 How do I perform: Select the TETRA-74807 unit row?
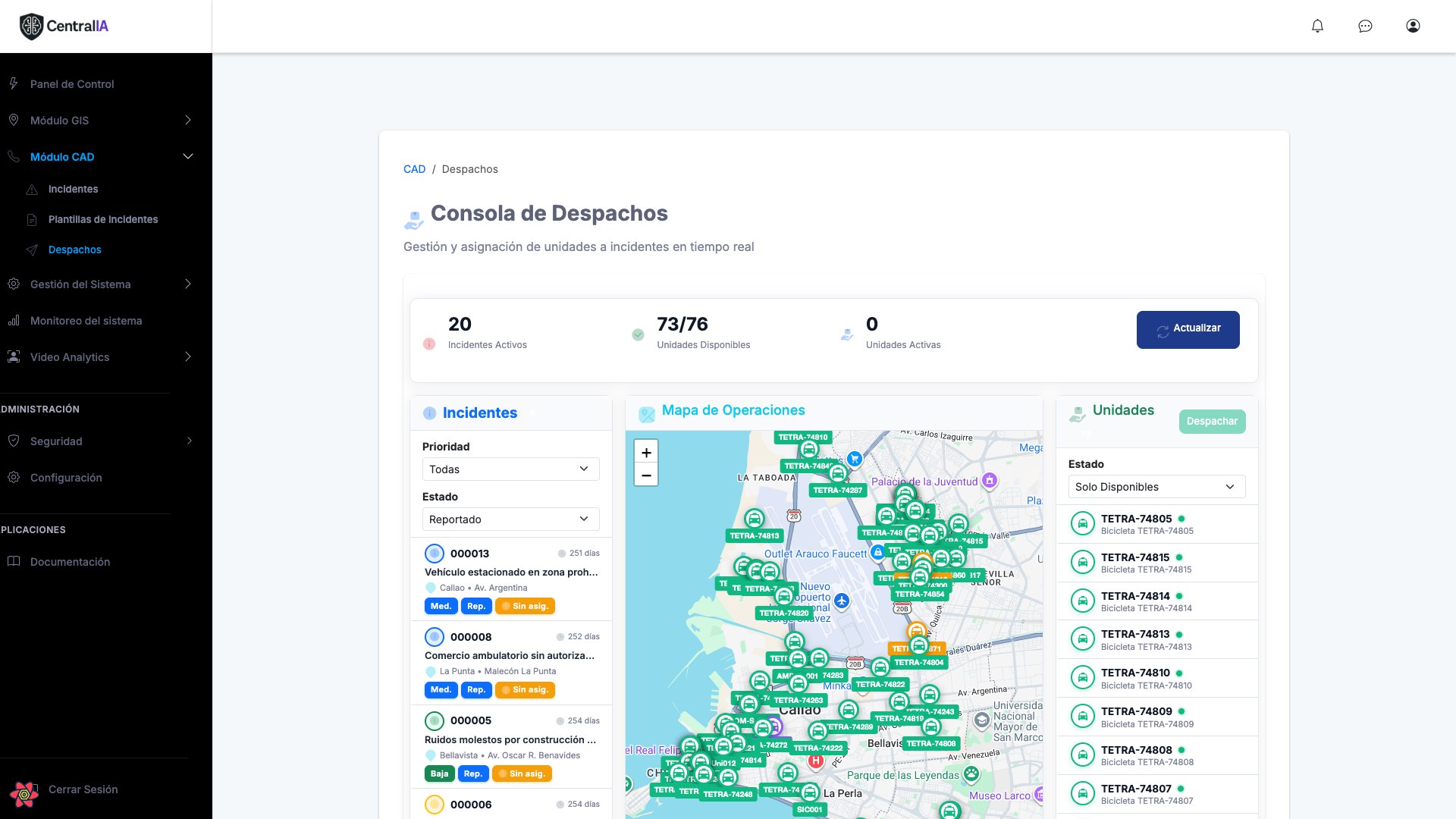(1157, 794)
